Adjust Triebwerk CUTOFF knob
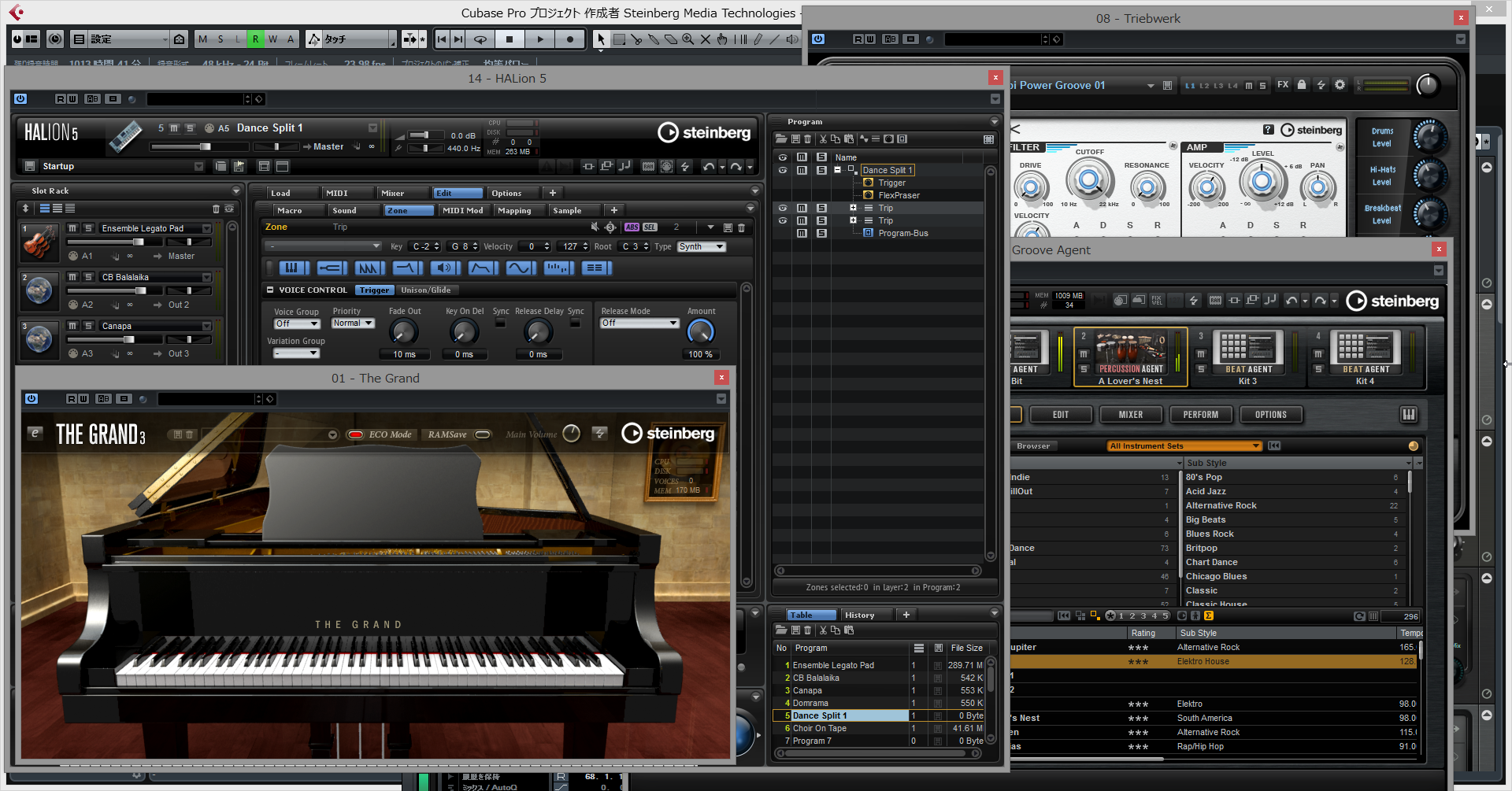Viewport: 1512px width, 791px height. [1089, 180]
